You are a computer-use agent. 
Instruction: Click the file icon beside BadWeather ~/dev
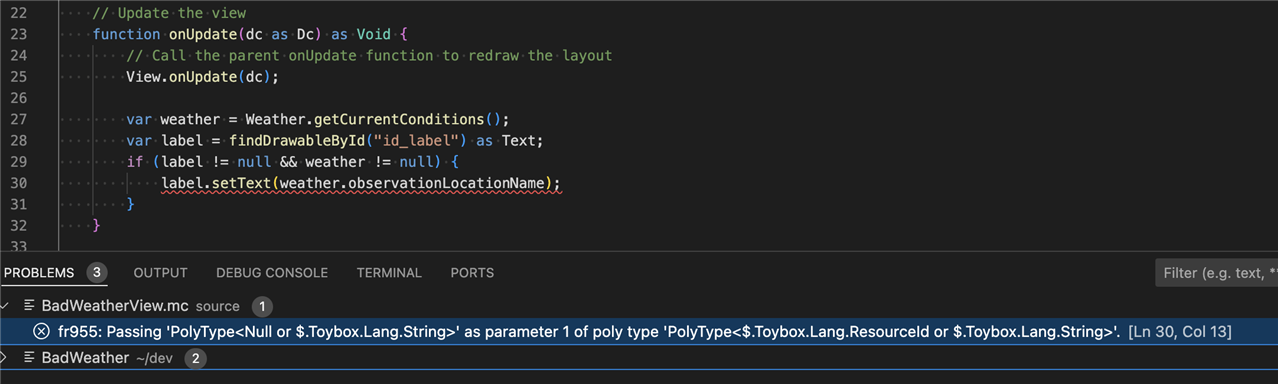pyautogui.click(x=31, y=358)
